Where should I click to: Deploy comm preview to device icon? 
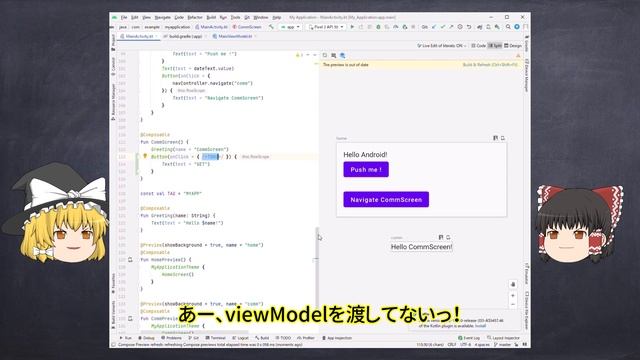pyautogui.click(x=448, y=237)
